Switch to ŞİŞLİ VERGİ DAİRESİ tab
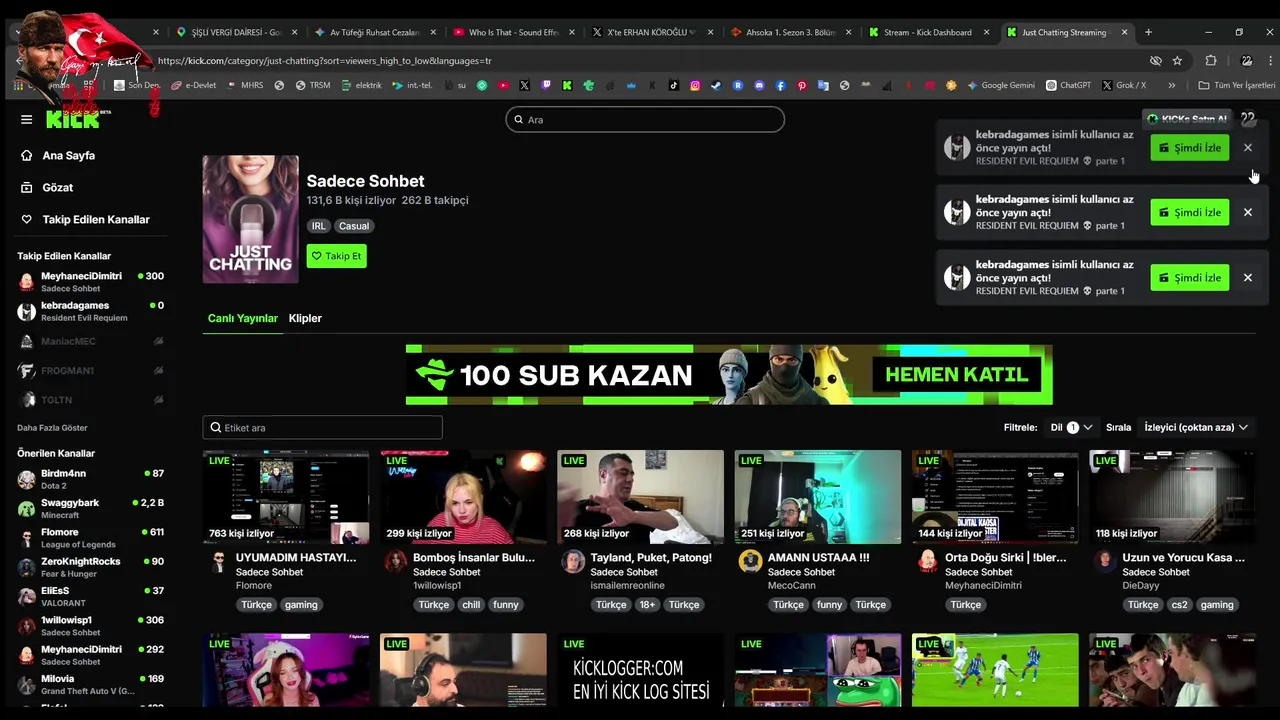1280x720 pixels. pyautogui.click(x=236, y=32)
